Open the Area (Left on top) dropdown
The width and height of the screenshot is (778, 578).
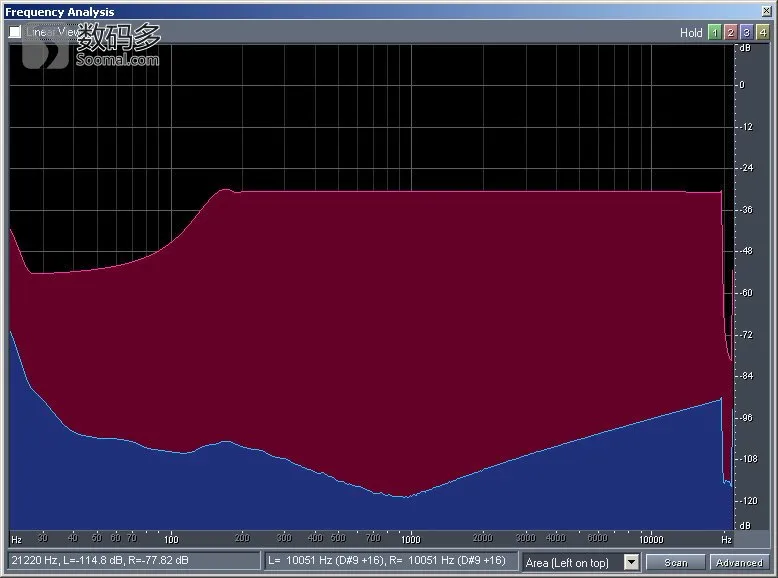(631, 562)
